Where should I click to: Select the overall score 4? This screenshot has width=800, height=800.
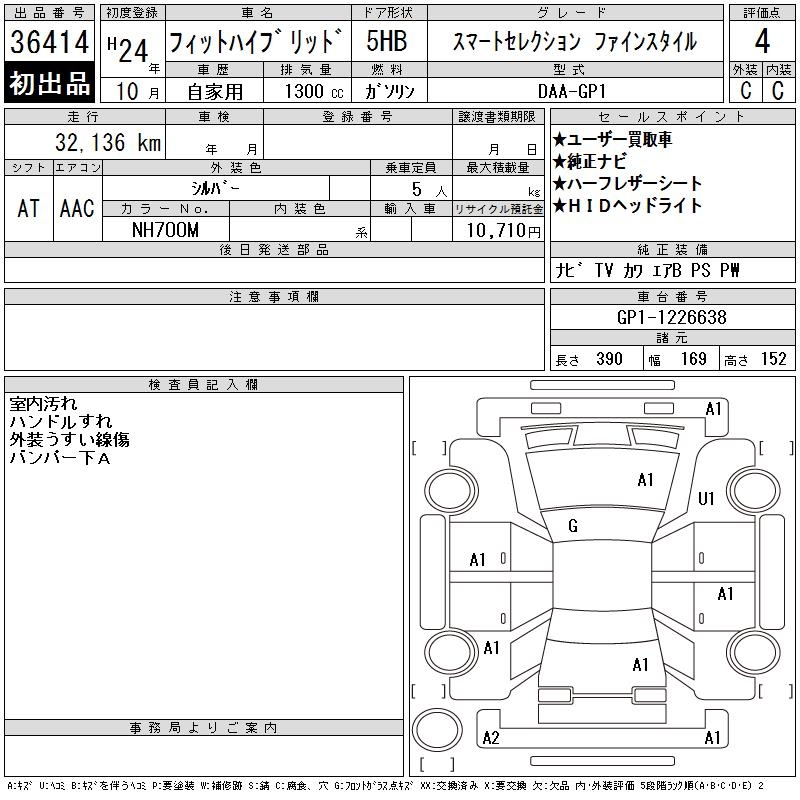[762, 42]
